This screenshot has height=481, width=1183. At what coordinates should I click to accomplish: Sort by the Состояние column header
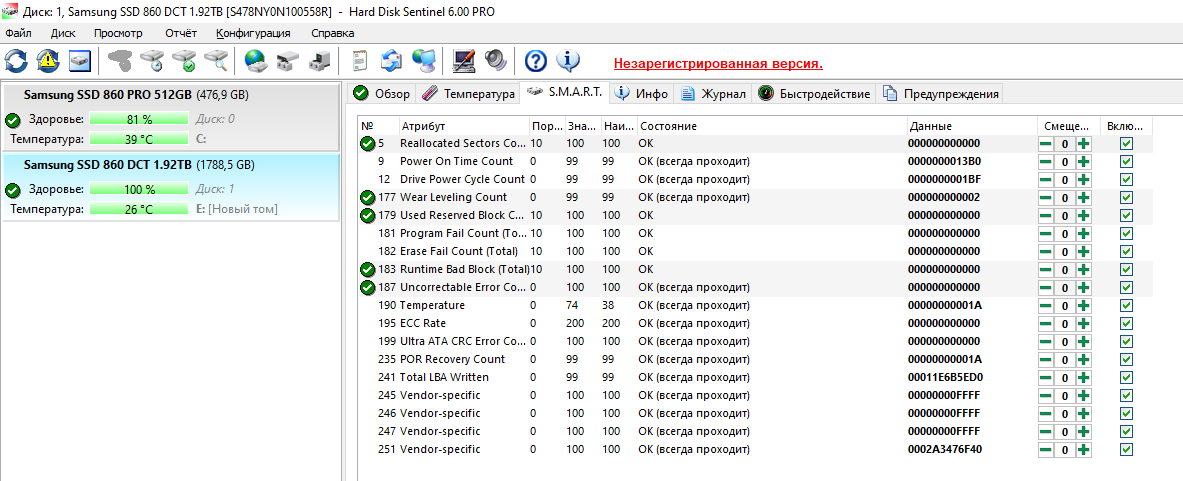[x=771, y=127]
